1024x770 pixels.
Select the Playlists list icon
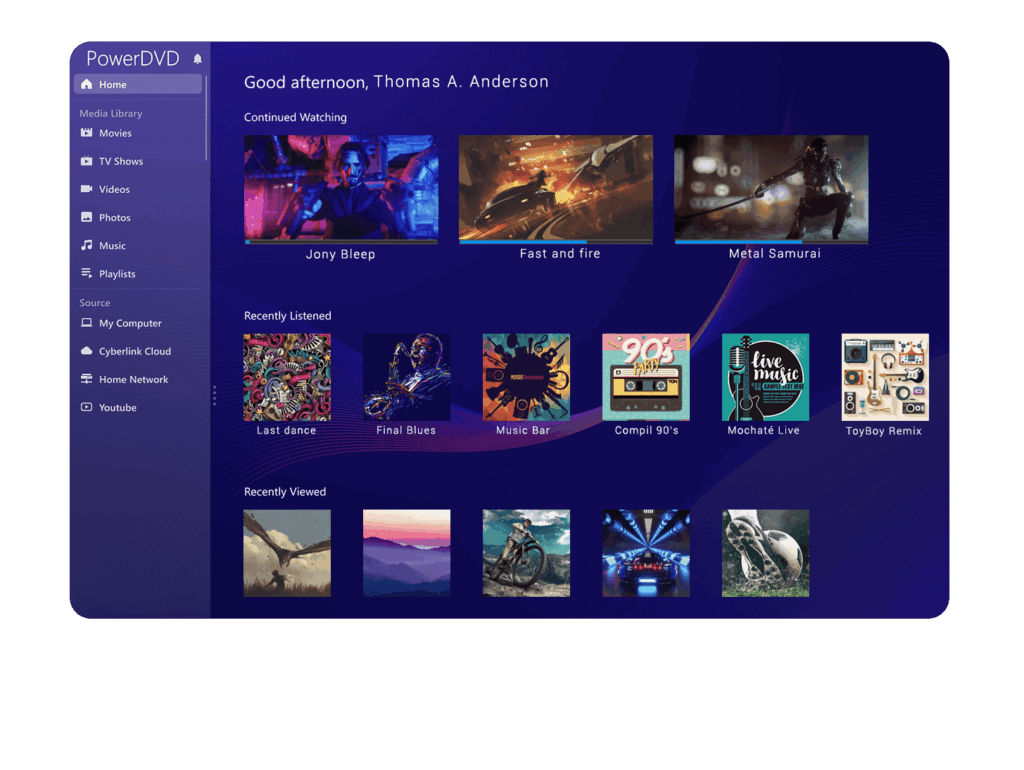(x=86, y=273)
